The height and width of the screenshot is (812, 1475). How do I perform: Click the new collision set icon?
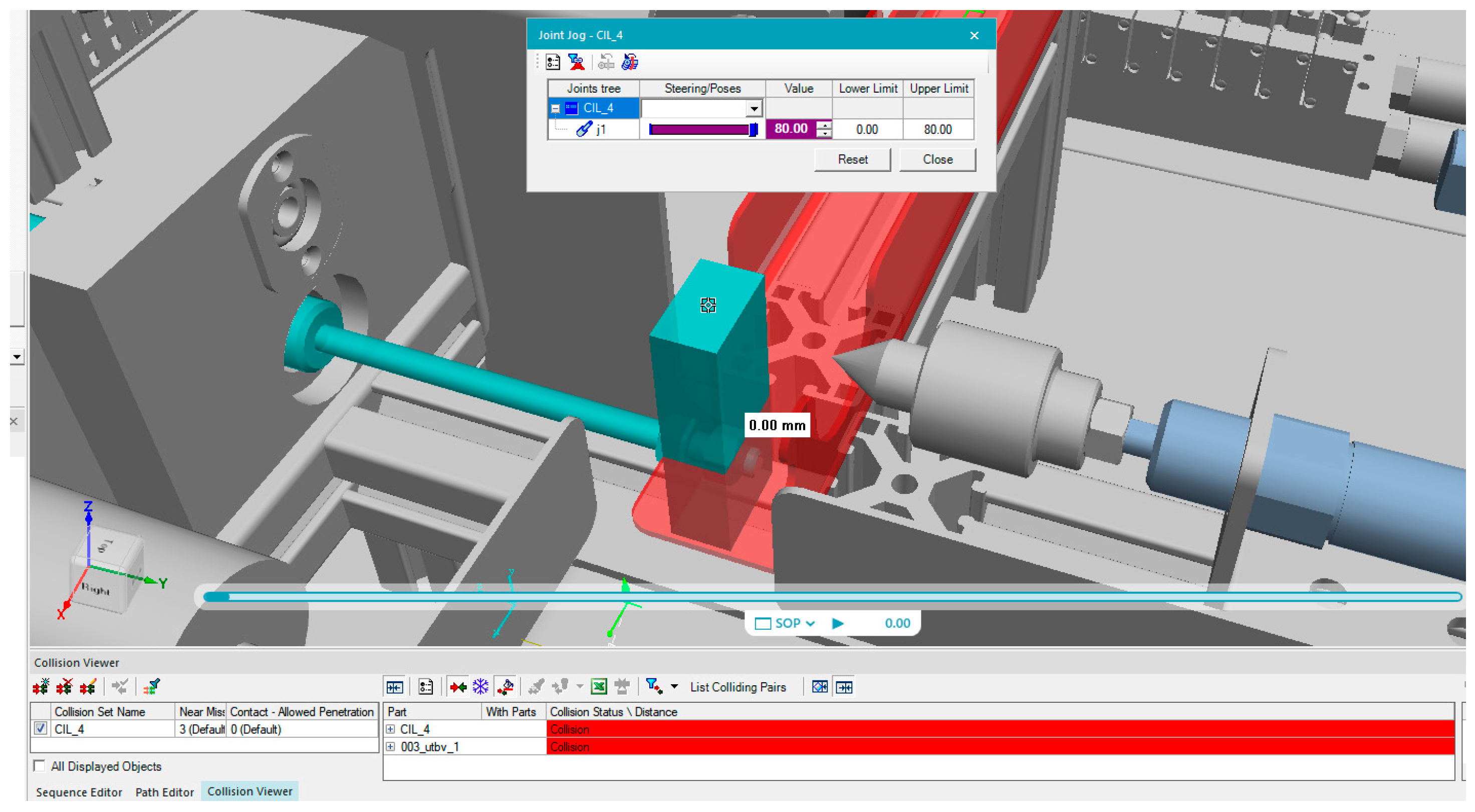click(x=41, y=687)
